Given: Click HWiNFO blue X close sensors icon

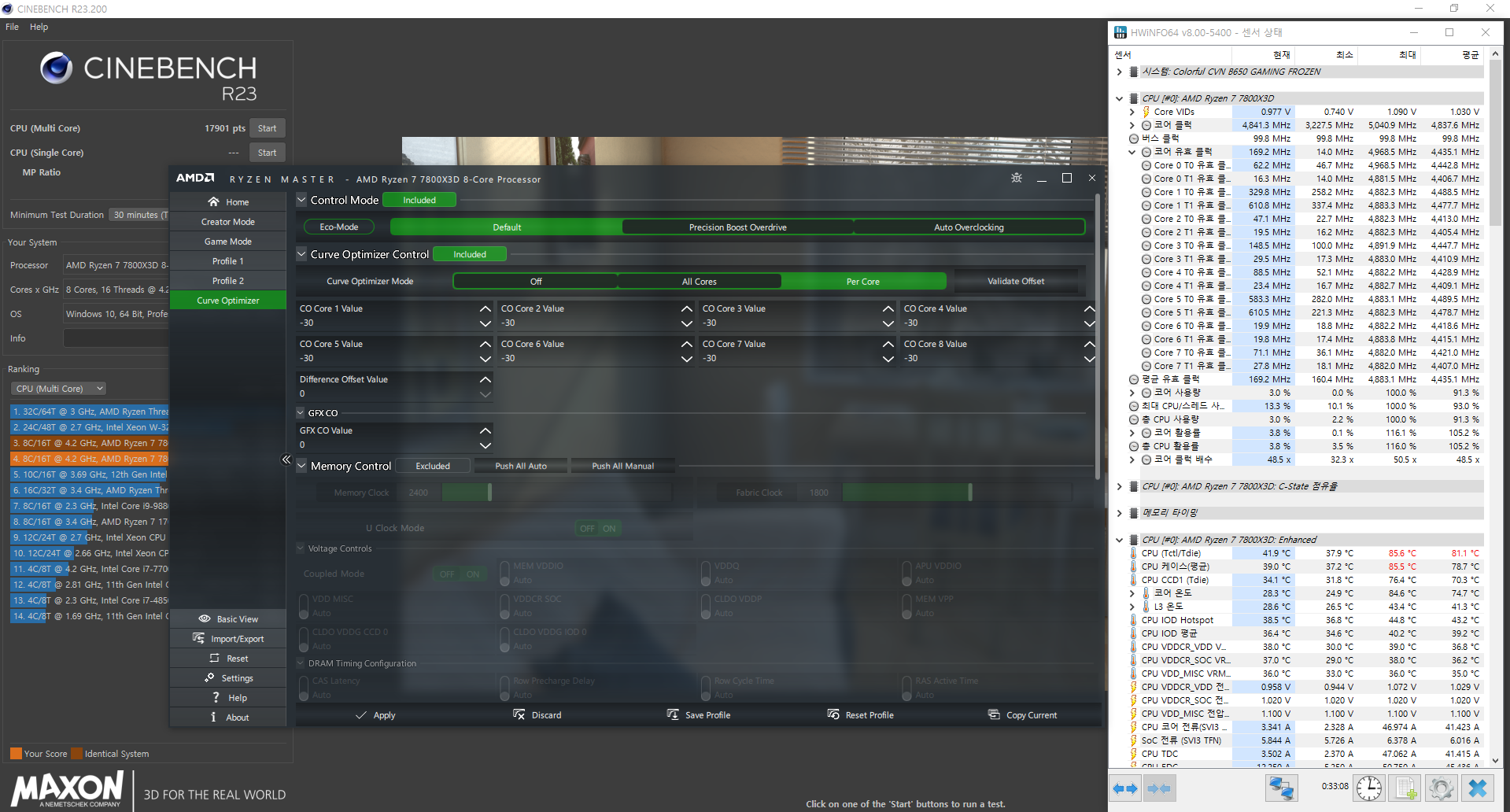Looking at the screenshot, I should pyautogui.click(x=1478, y=788).
